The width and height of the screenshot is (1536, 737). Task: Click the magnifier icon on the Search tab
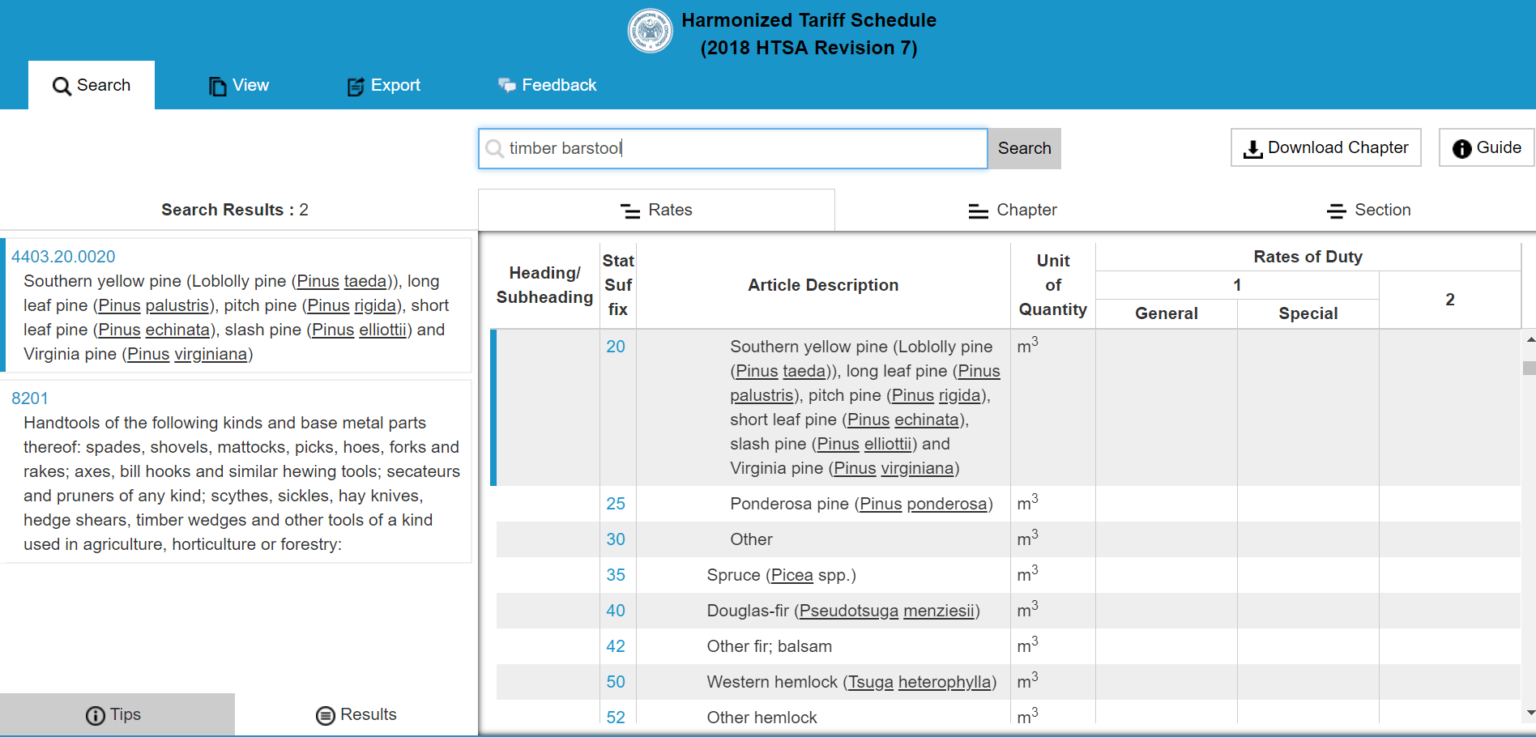61,85
